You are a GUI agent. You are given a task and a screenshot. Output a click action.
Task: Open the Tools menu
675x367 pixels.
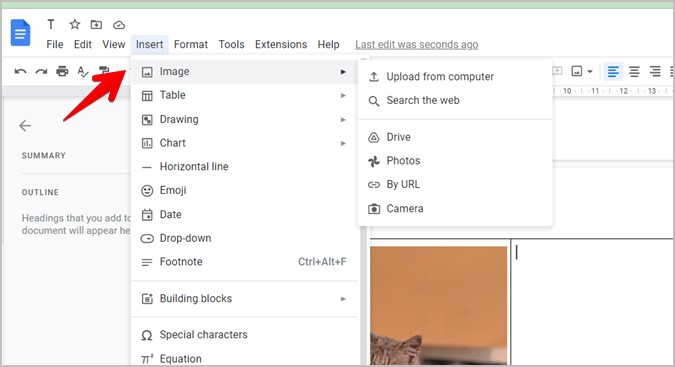[231, 44]
